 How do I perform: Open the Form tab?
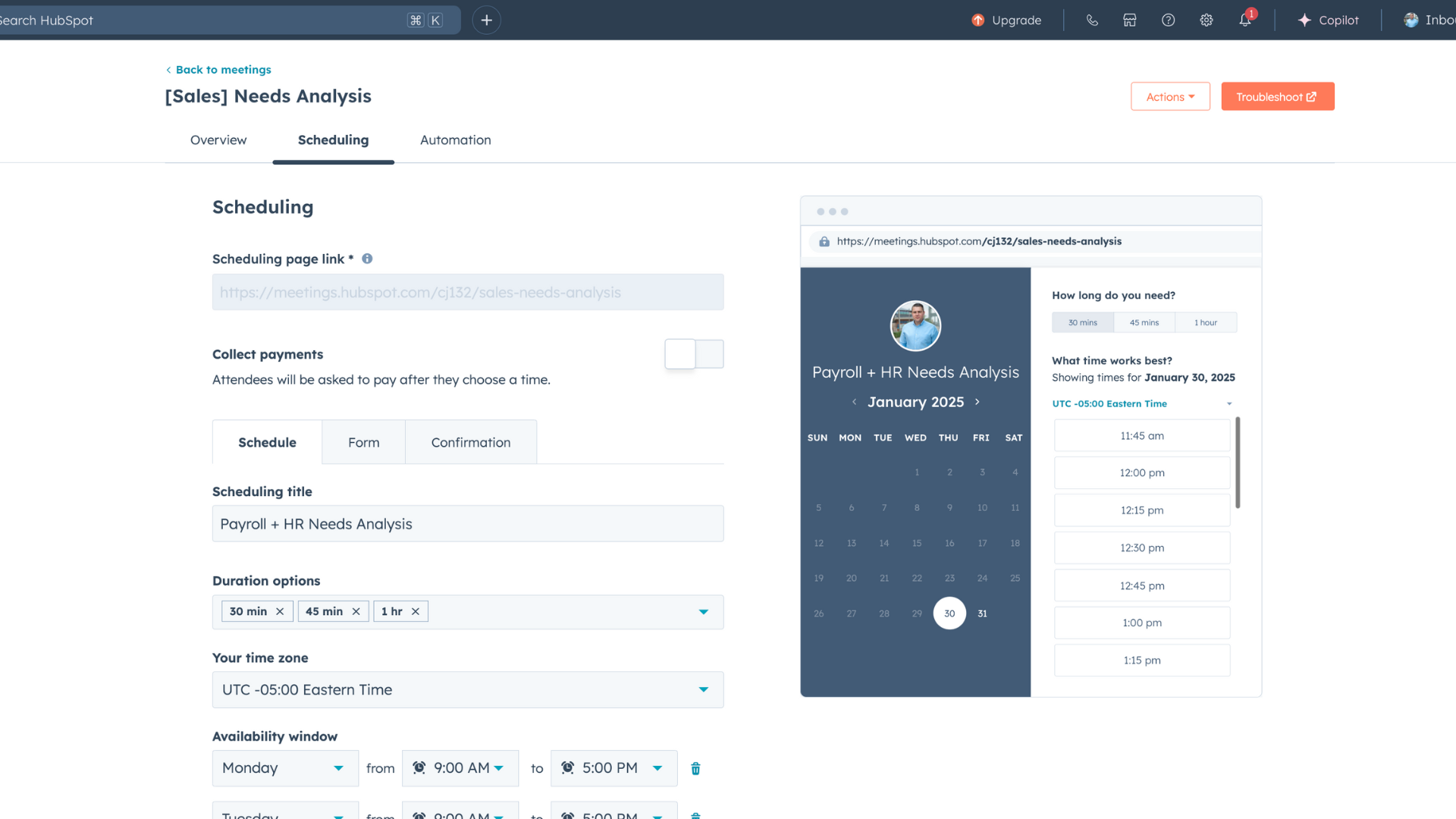click(363, 442)
